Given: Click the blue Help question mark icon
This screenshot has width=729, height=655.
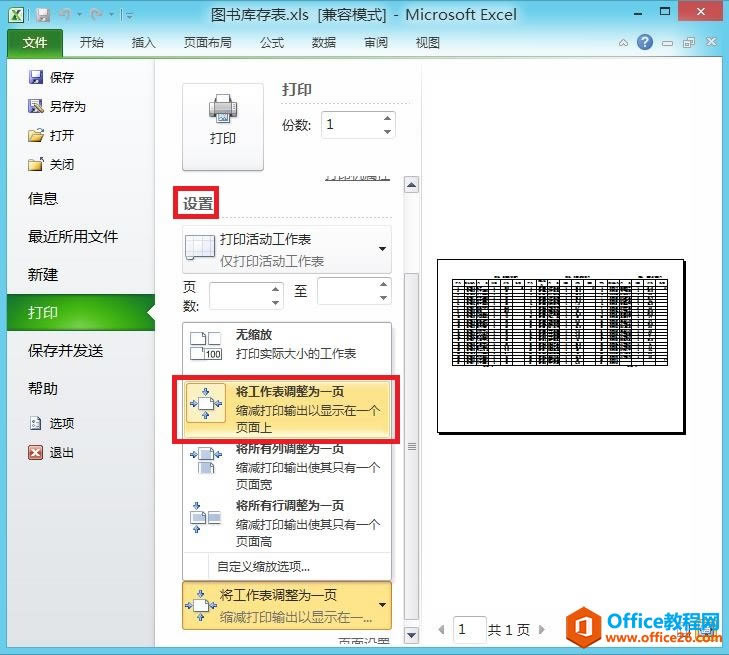Looking at the screenshot, I should point(645,42).
